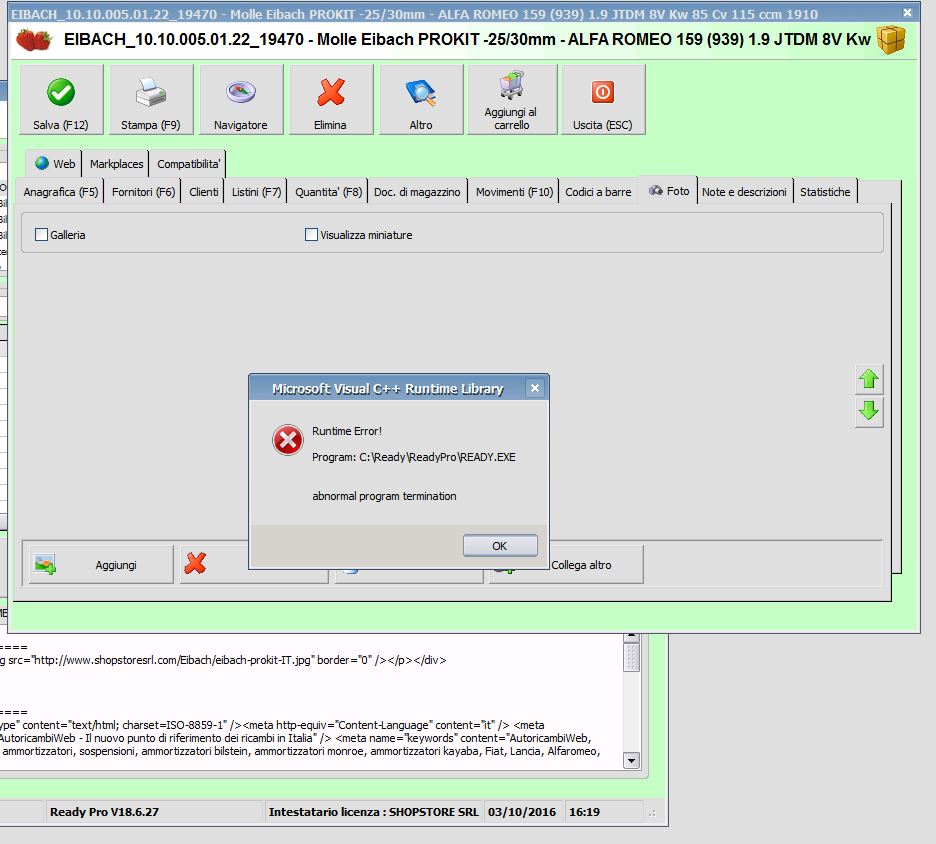Open the Anagrafica (F5) tab
This screenshot has height=844, width=936.
[x=60, y=192]
